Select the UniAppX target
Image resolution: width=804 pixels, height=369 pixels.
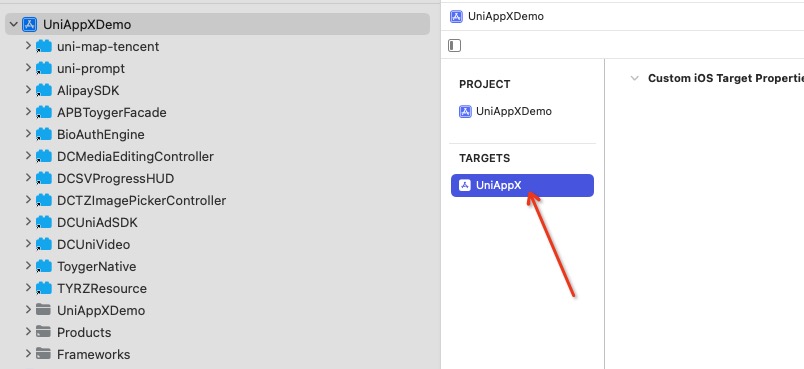coord(522,186)
